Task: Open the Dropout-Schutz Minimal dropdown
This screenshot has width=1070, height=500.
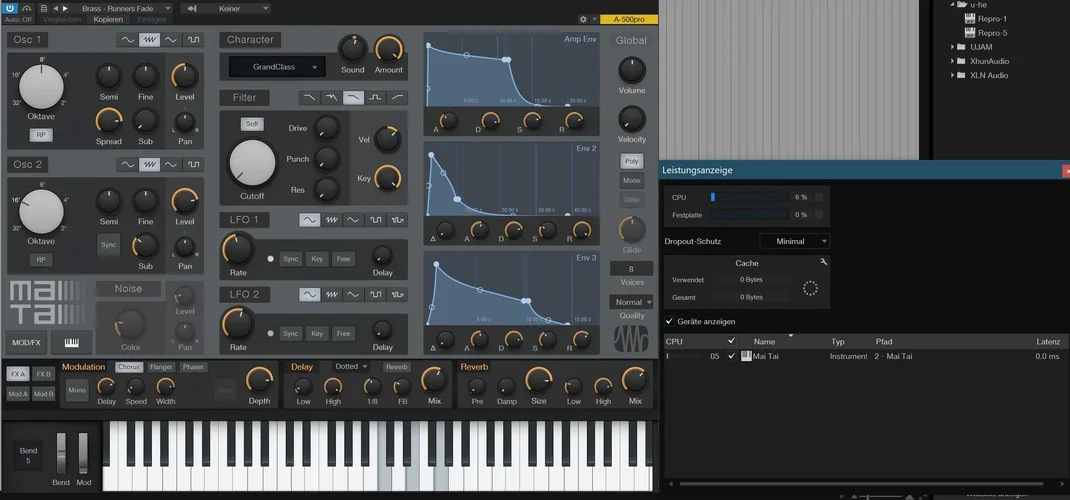Action: [x=794, y=241]
